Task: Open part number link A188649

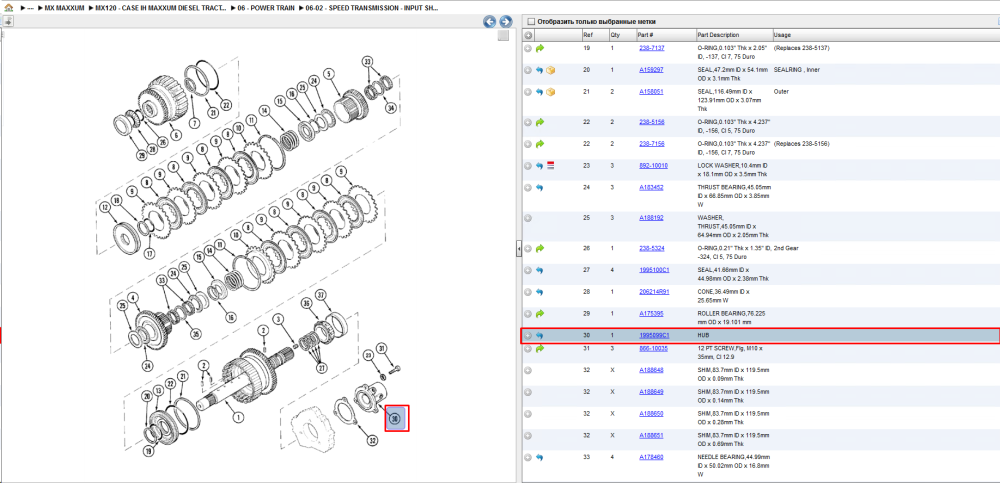Action: (x=651, y=391)
